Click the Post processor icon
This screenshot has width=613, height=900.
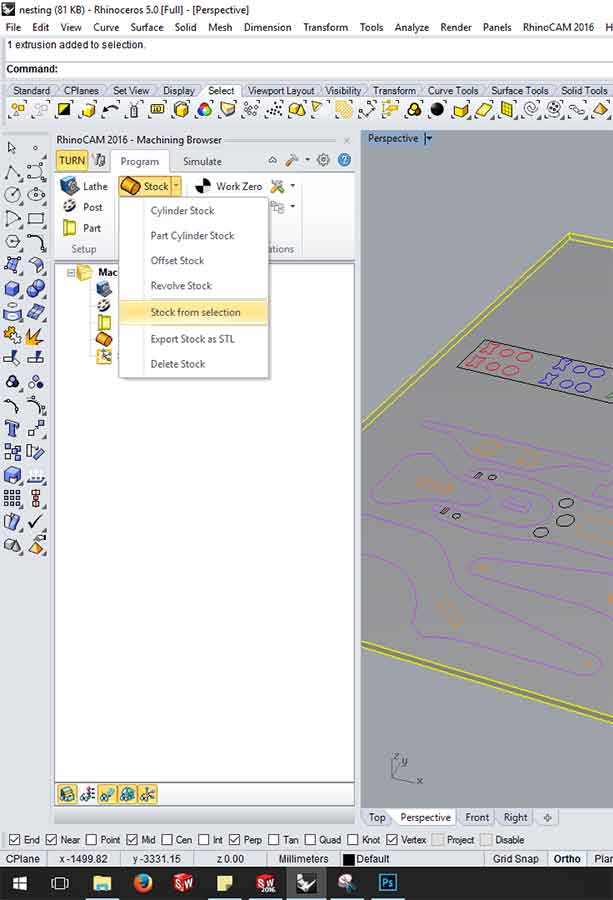(x=69, y=206)
